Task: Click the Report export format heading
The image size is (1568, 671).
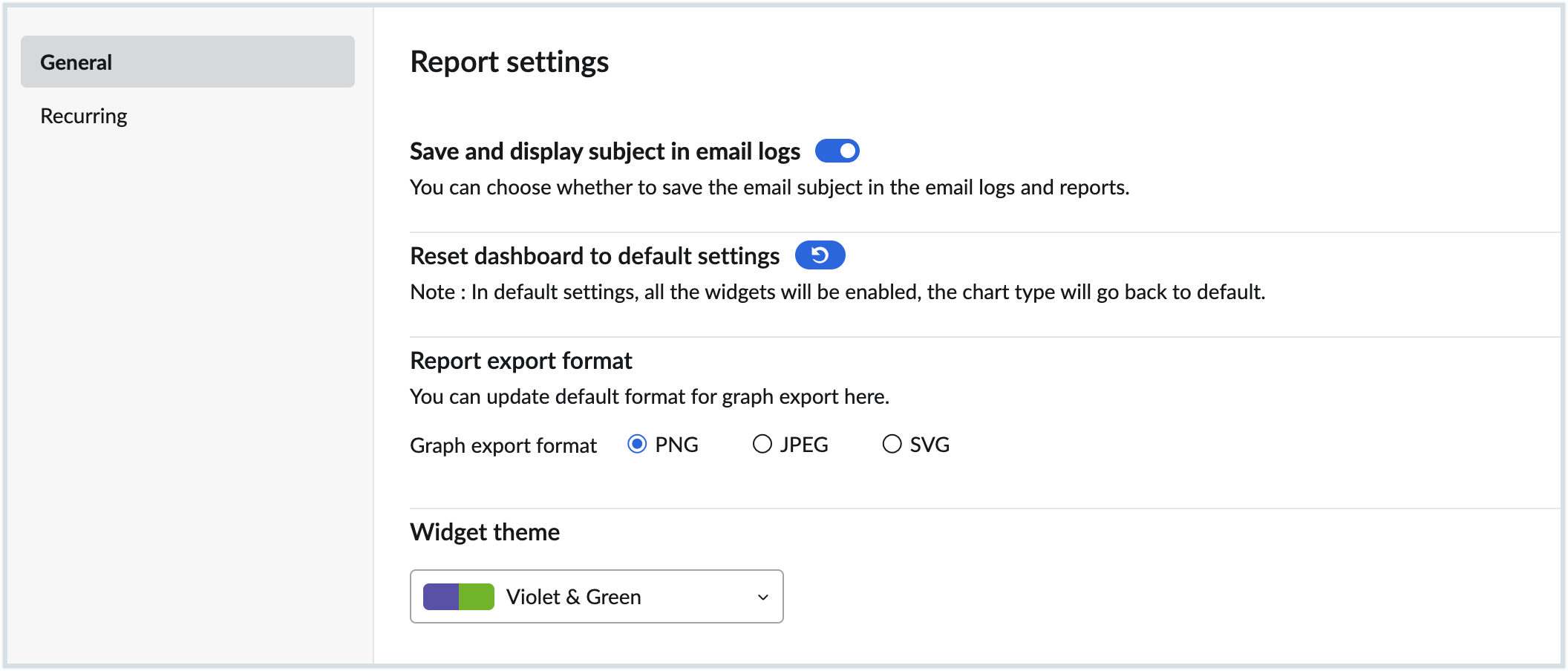Action: pyautogui.click(x=520, y=361)
